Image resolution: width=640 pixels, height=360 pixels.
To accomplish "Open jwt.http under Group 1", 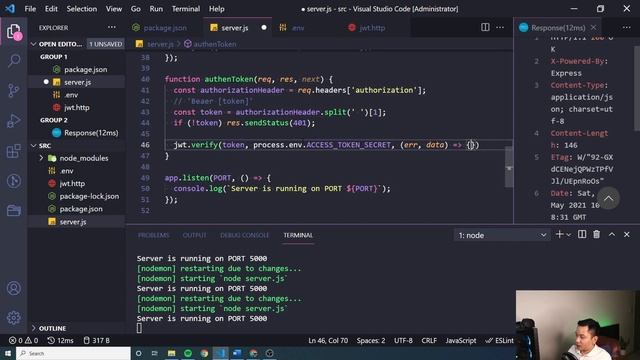I will [76, 107].
